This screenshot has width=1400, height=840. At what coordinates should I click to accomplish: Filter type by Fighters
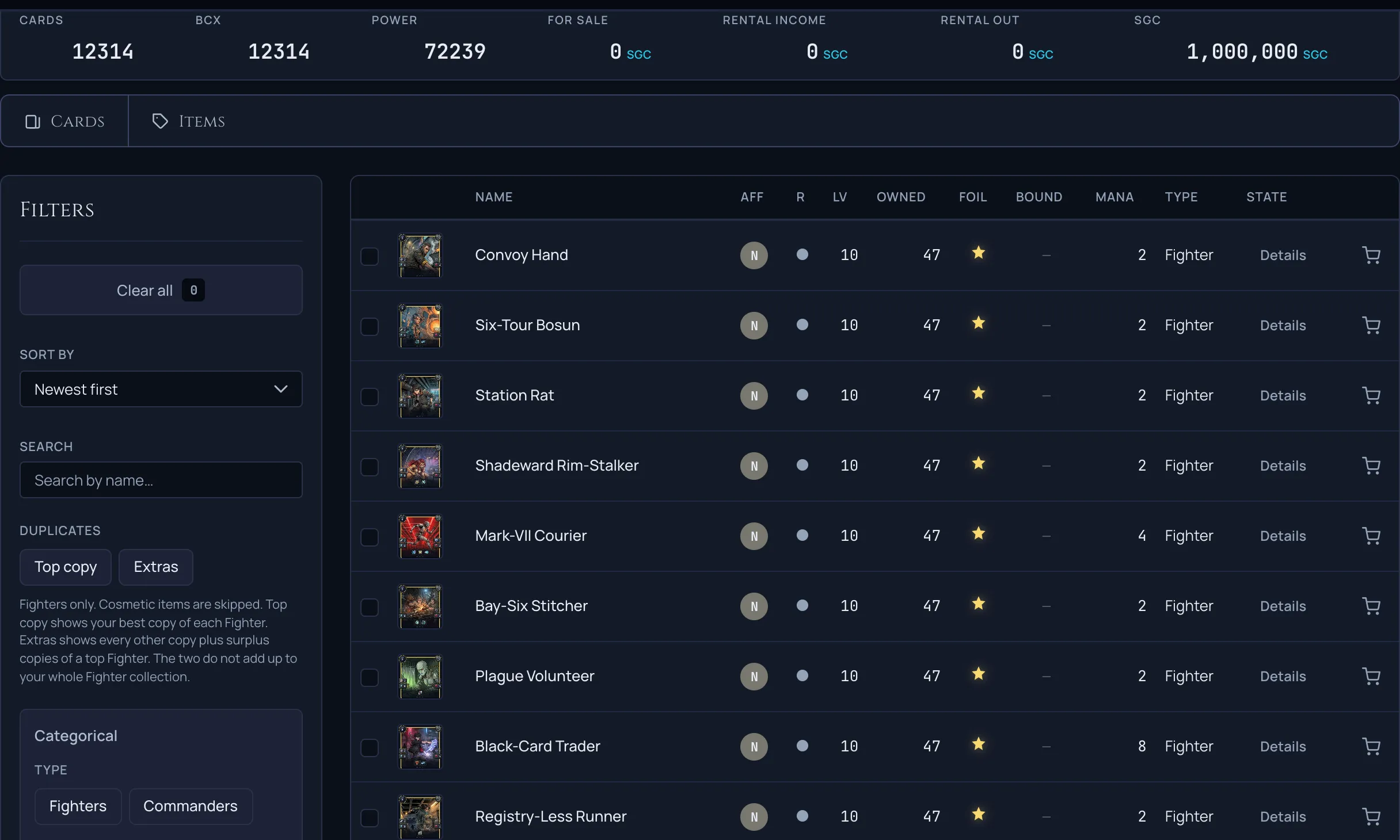coord(78,806)
